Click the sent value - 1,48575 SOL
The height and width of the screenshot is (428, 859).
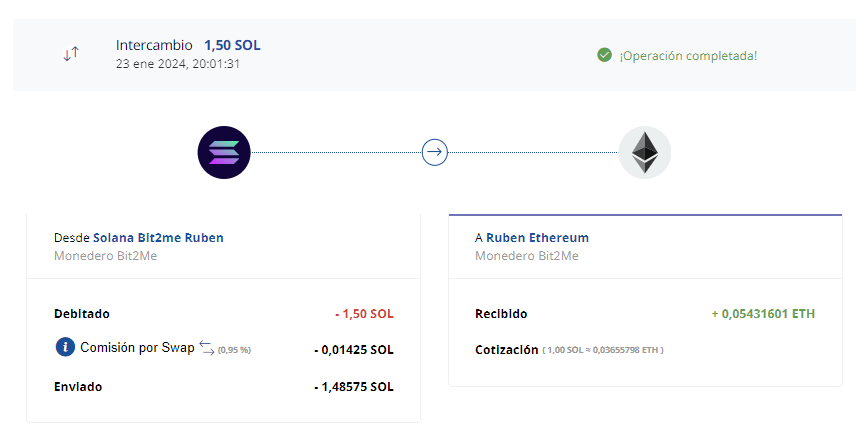(354, 387)
